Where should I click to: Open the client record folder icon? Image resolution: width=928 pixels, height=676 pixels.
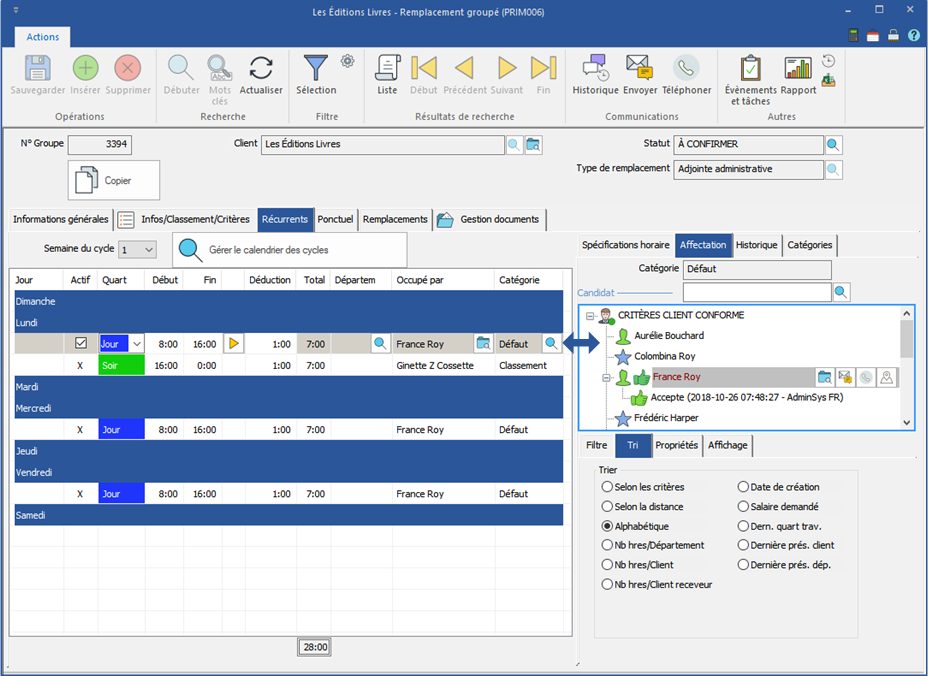pyautogui.click(x=533, y=144)
